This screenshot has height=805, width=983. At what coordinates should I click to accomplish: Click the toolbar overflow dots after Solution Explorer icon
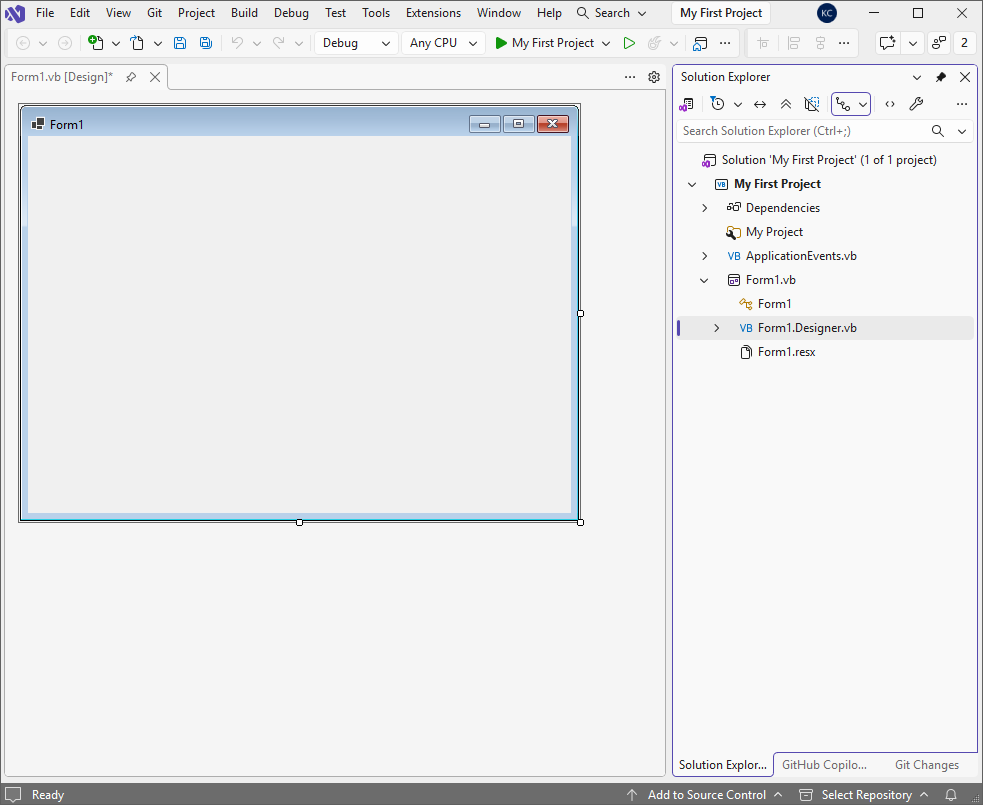(725, 43)
